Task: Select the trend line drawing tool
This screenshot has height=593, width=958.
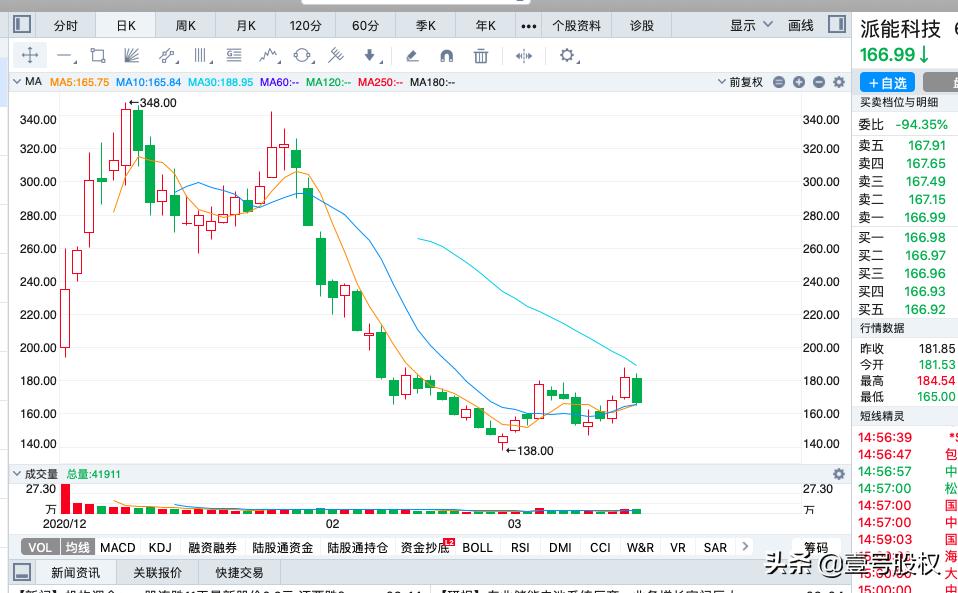Action: [x=64, y=55]
